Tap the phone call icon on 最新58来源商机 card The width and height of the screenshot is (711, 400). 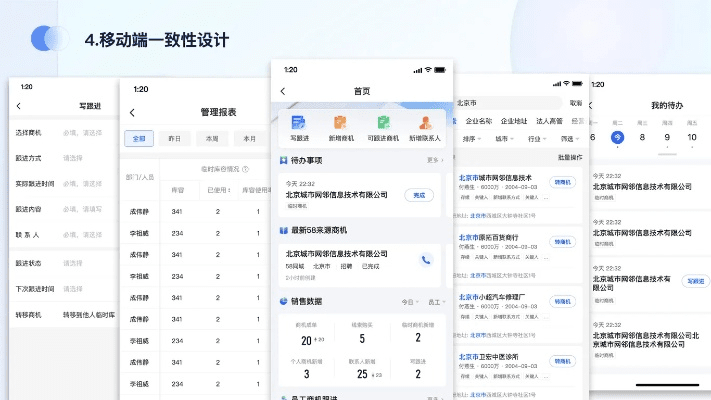(x=426, y=260)
